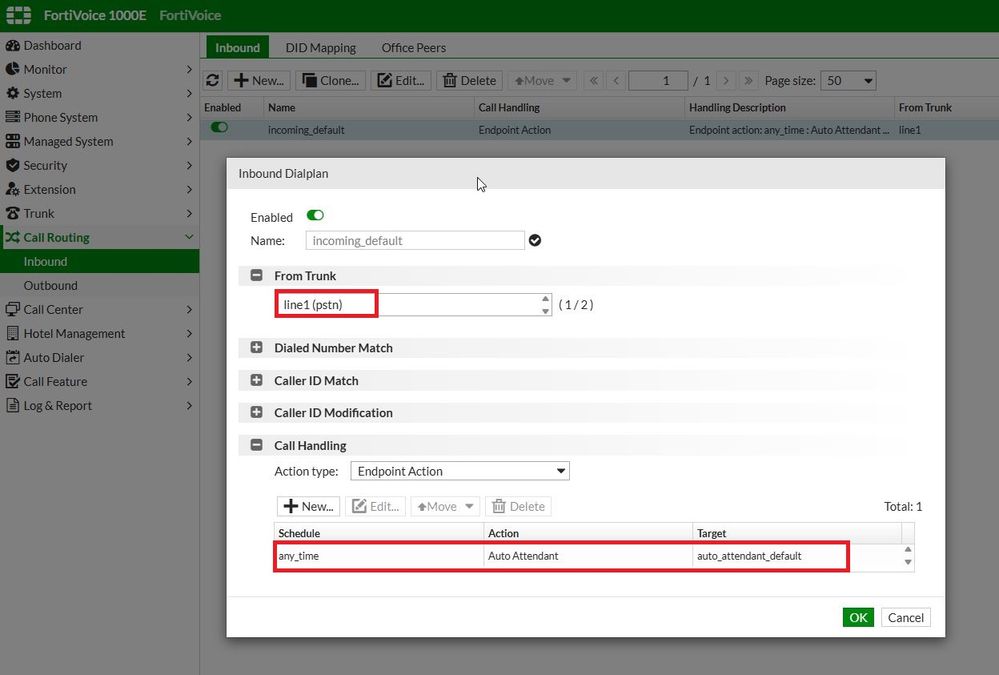Click the Auto Dialer icon in the sidebar

[x=13, y=357]
